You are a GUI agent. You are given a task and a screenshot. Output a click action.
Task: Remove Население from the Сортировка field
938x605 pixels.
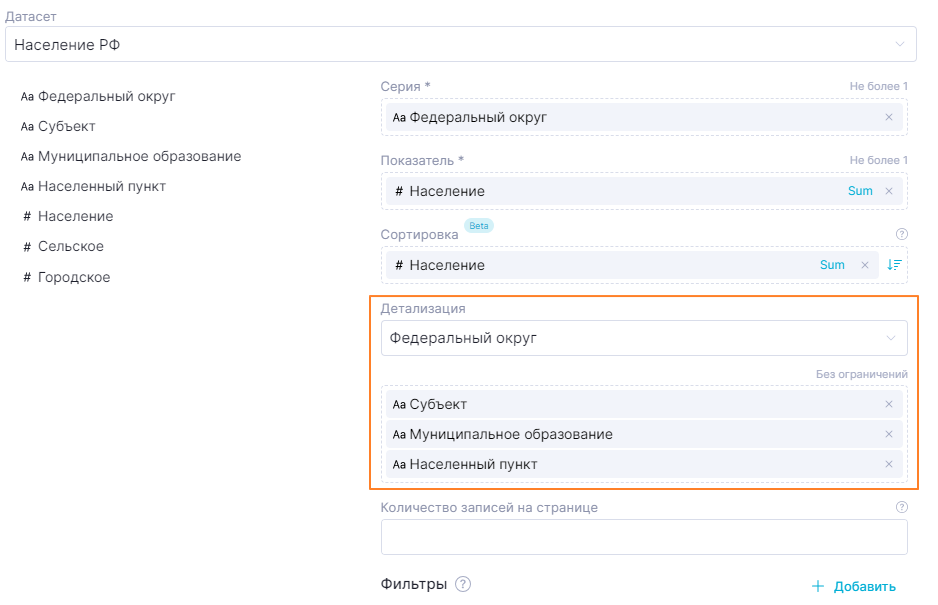click(x=865, y=265)
